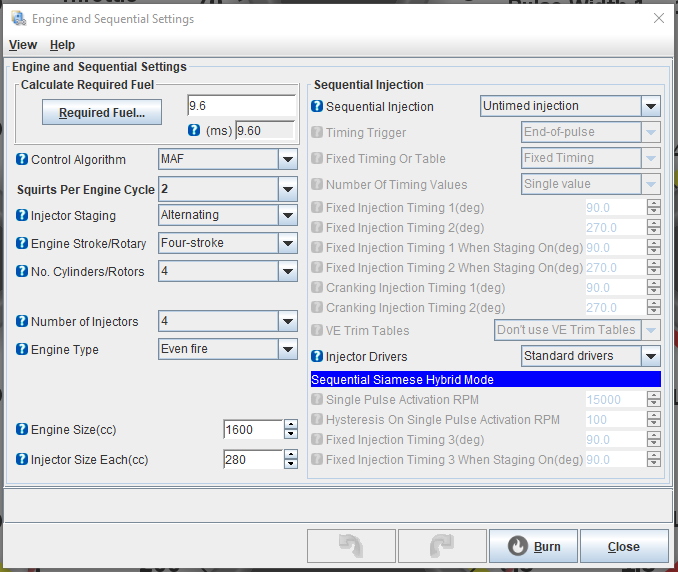Click the Fixed Timing Or Table dropdown
The height and width of the screenshot is (572, 678).
point(591,158)
